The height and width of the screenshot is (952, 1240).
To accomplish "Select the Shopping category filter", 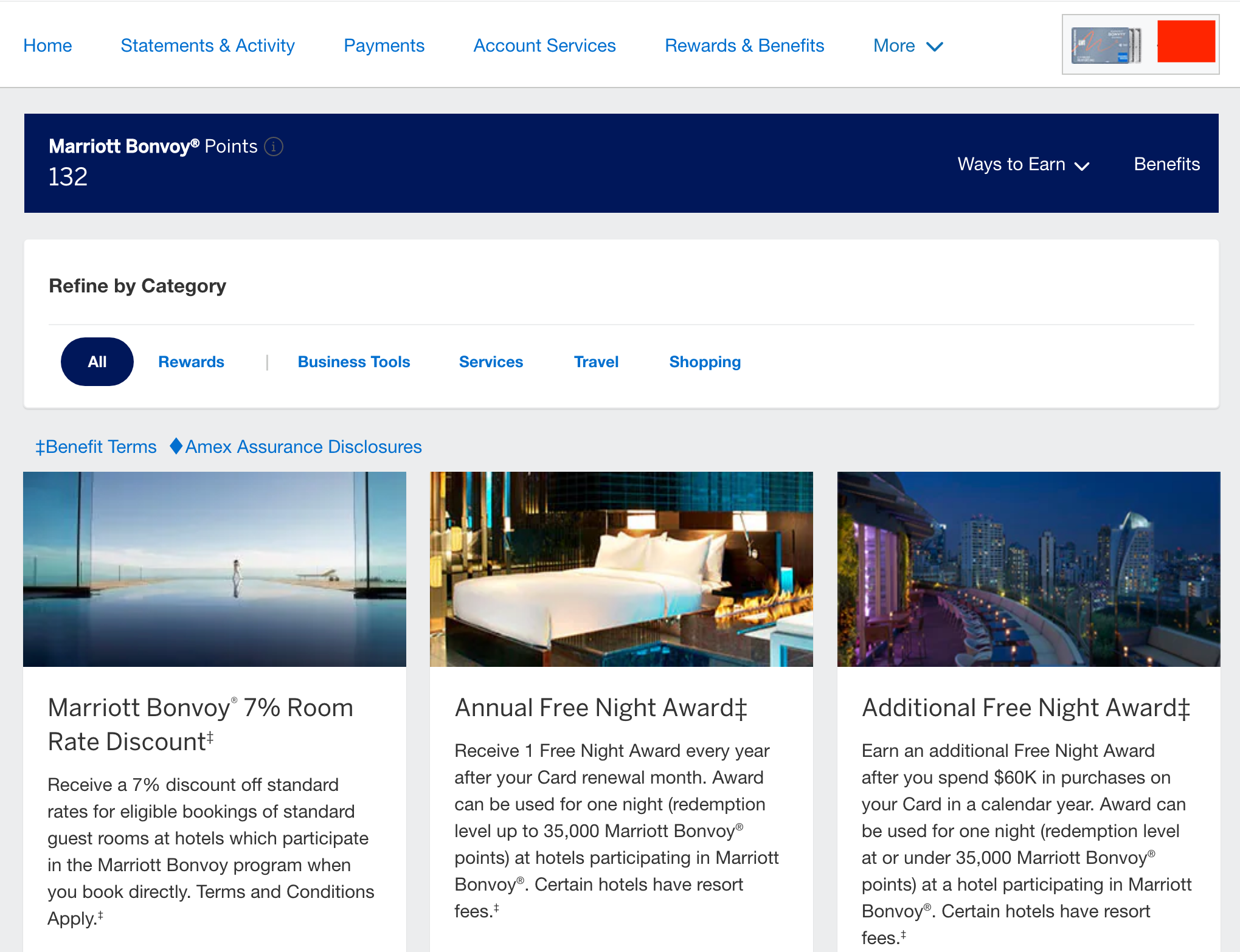I will pos(704,361).
